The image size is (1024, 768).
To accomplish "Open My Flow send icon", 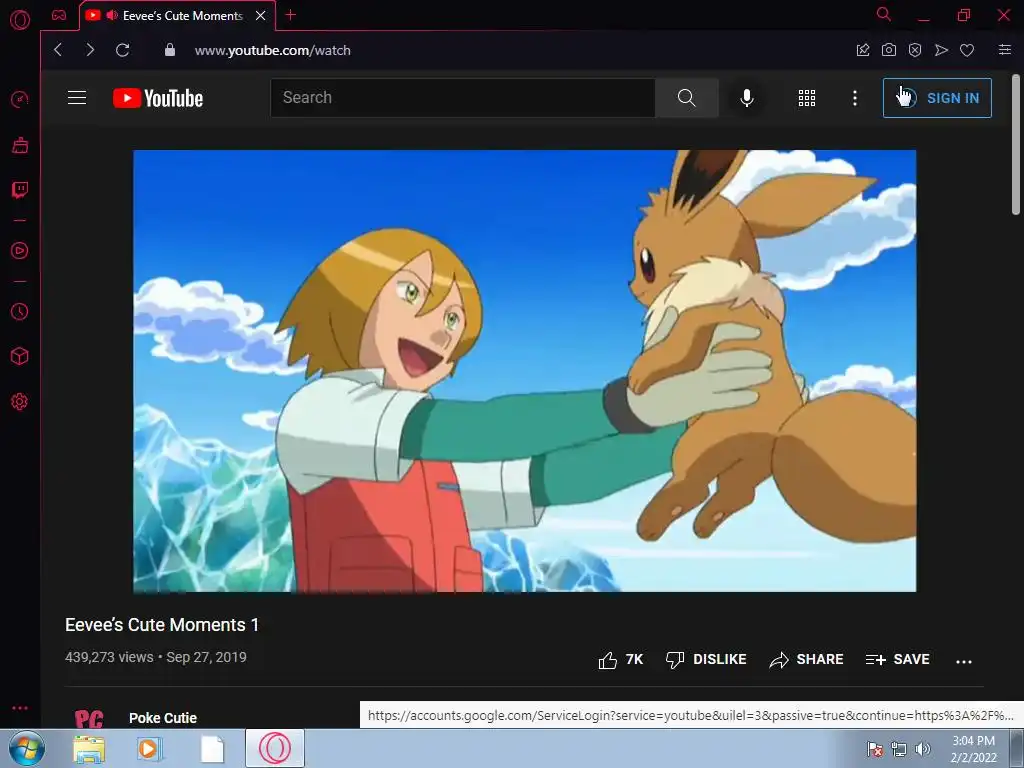I will click(941, 50).
